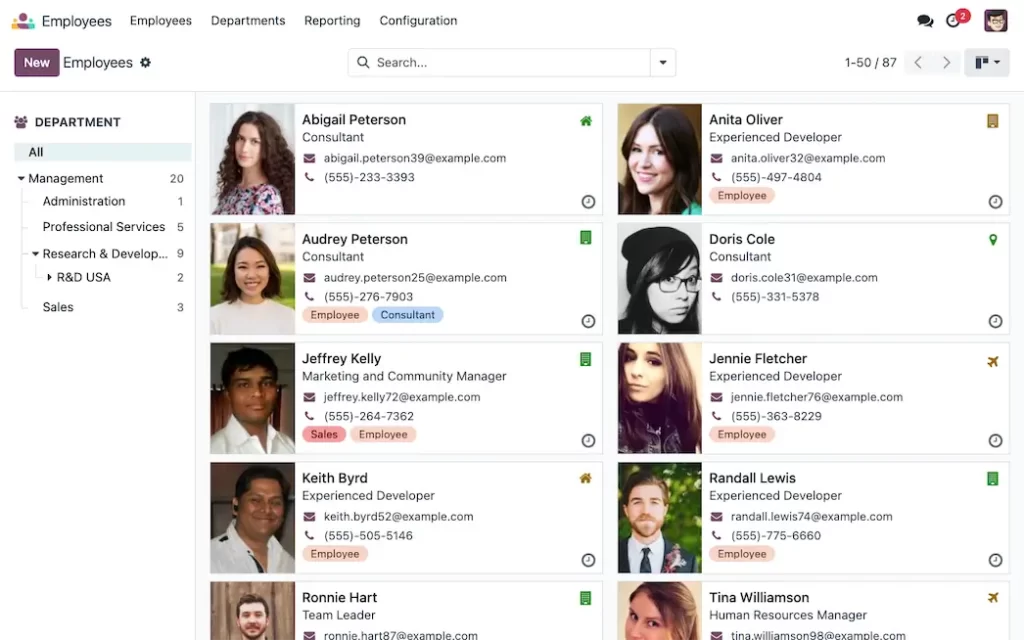The width and height of the screenshot is (1024, 640).
Task: Open the messaging conversations icon
Action: (925, 20)
